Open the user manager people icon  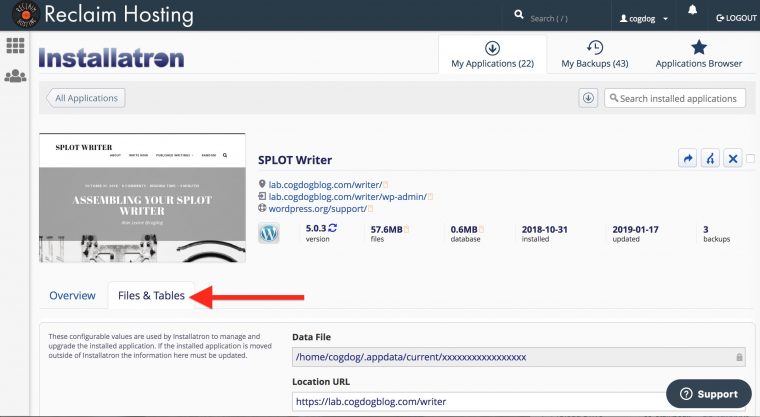pos(15,76)
